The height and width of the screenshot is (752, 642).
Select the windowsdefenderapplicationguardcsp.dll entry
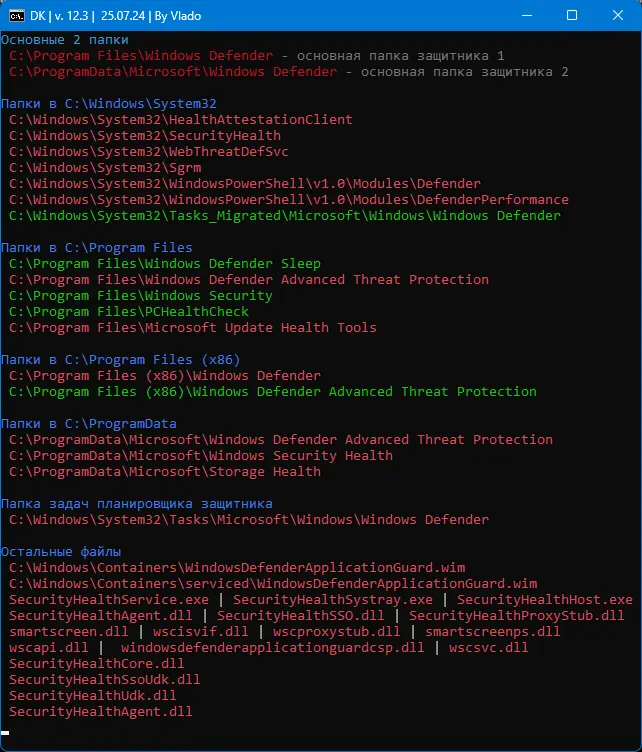pos(272,648)
